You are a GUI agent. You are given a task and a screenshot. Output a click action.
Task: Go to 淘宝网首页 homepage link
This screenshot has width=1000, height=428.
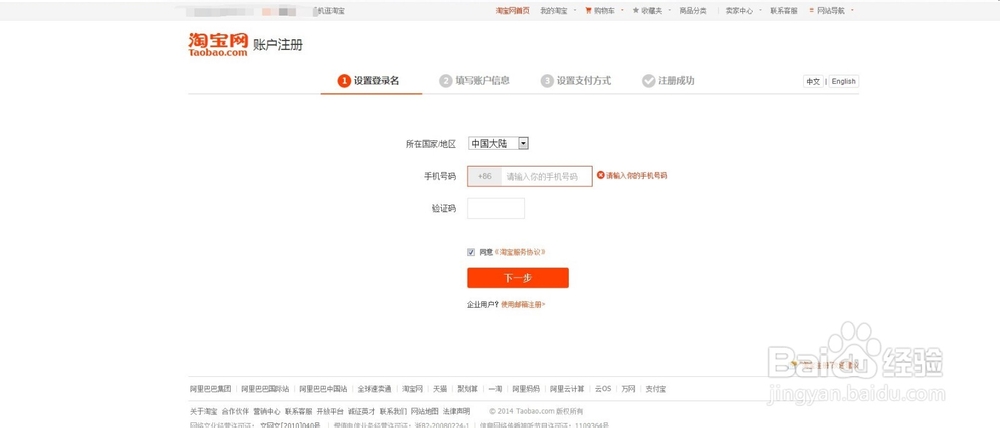click(x=513, y=11)
